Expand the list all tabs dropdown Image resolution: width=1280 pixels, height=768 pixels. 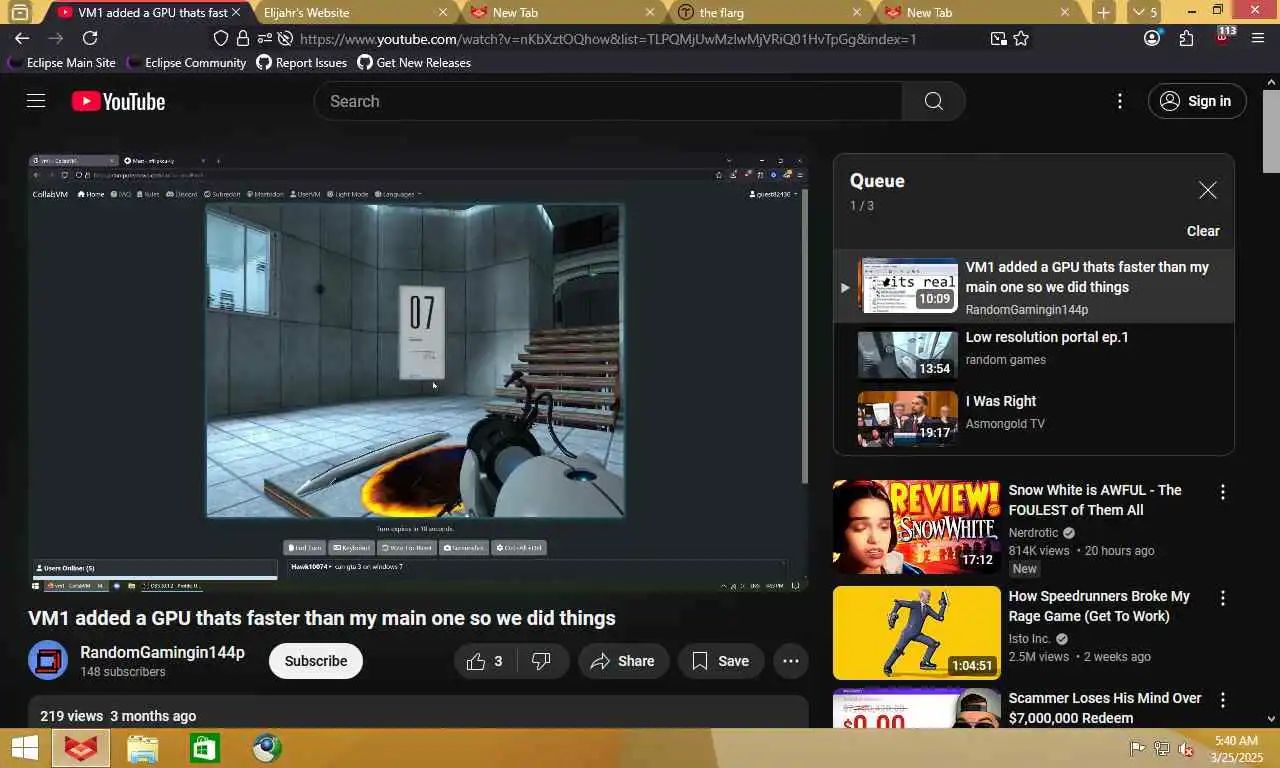[x=1143, y=13]
